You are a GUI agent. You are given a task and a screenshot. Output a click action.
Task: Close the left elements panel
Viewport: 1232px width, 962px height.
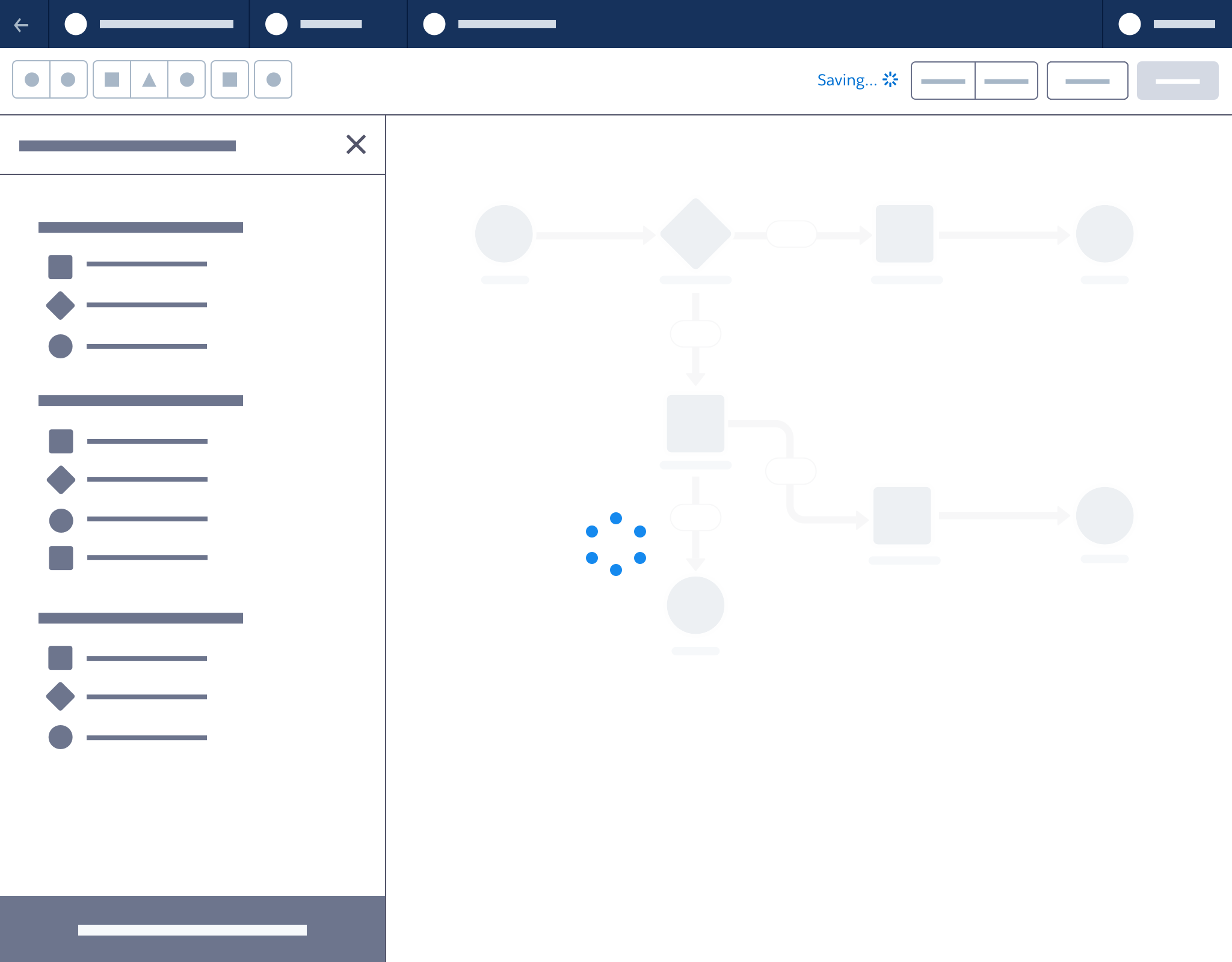point(356,144)
